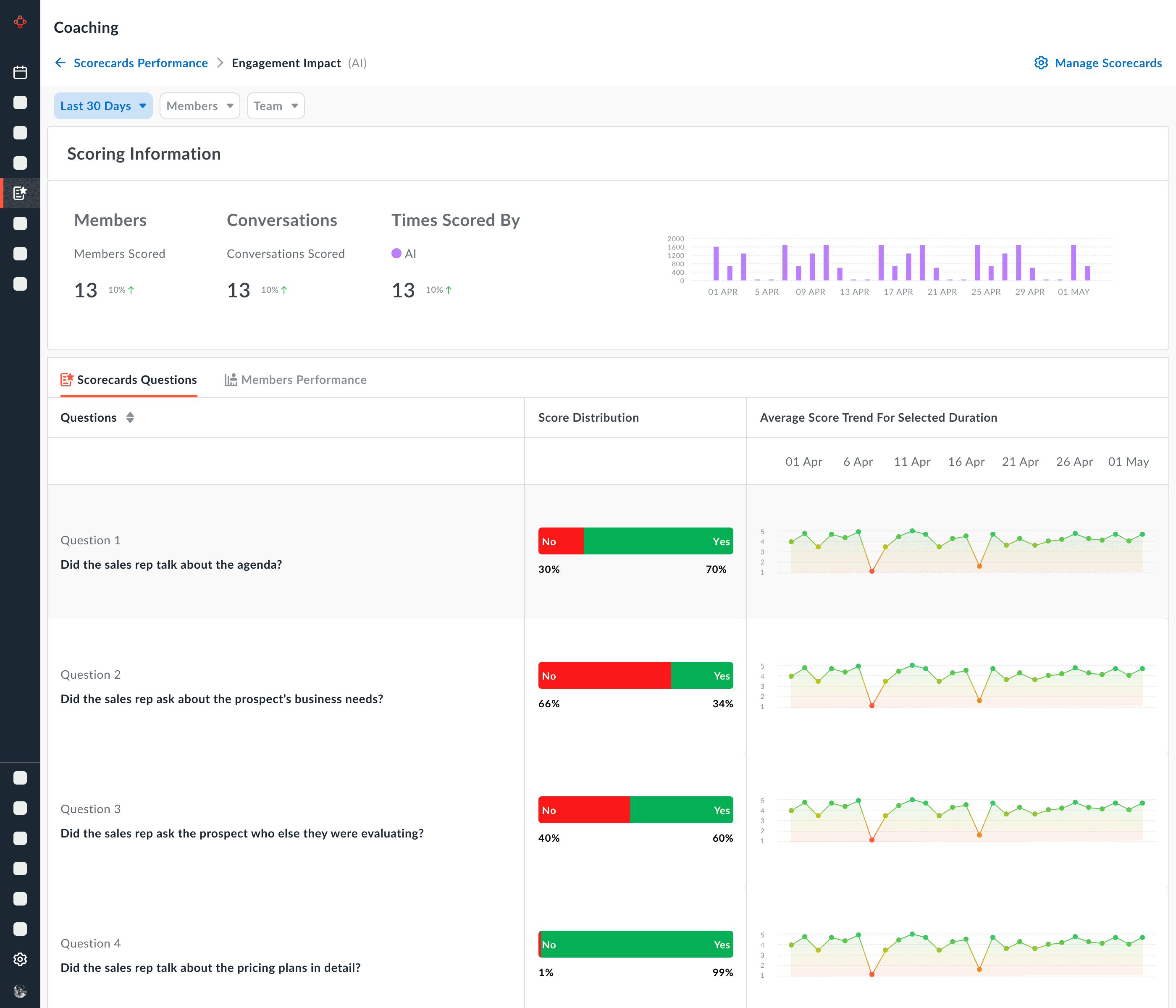Go to Scorecards Performance breadcrumb link
The height and width of the screenshot is (1008, 1176).
[x=140, y=63]
